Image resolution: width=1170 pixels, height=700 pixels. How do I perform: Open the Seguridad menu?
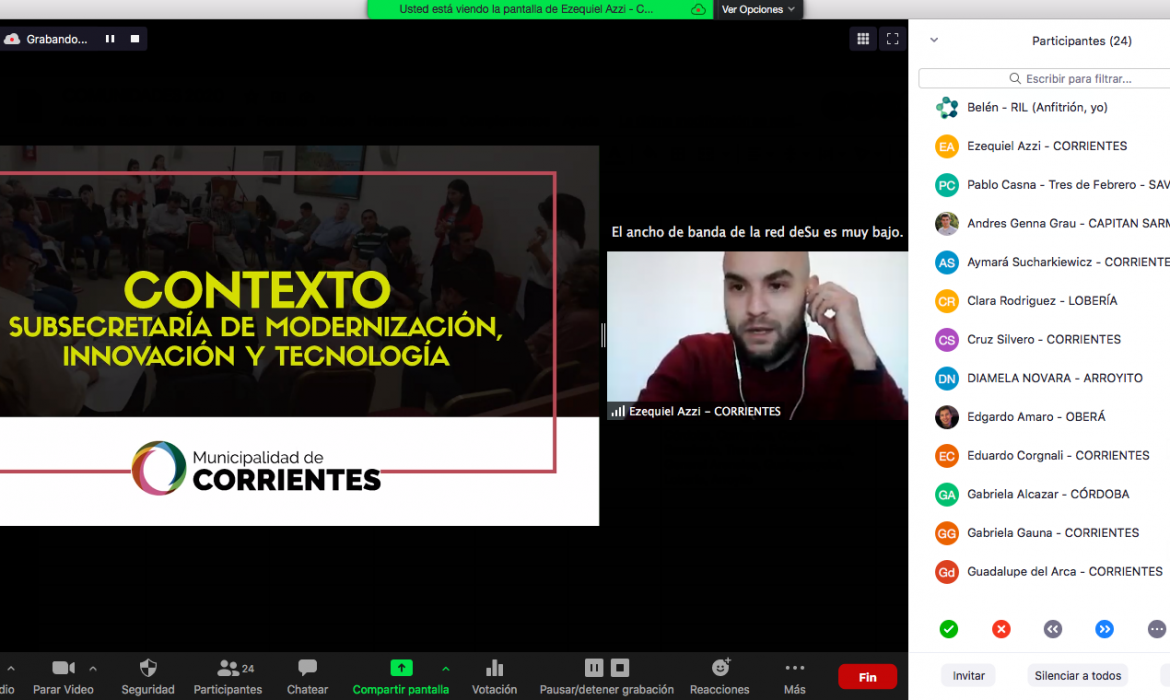tap(148, 677)
